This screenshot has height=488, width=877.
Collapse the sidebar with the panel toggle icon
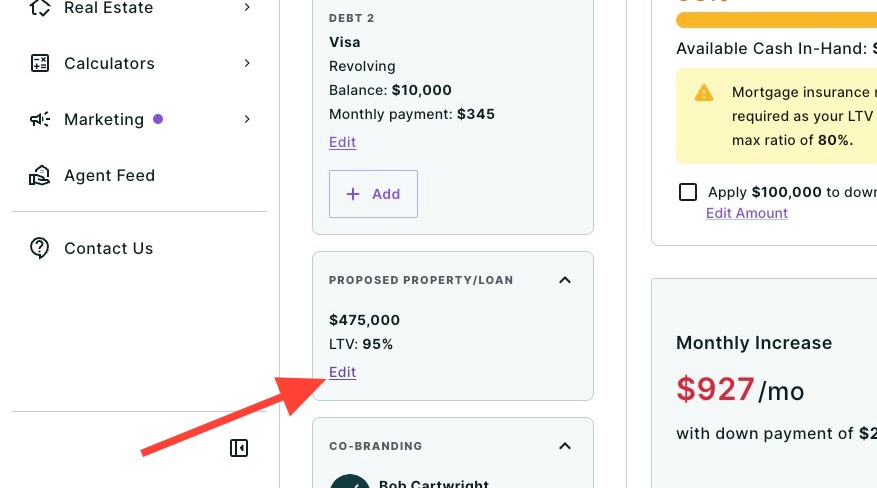point(239,448)
